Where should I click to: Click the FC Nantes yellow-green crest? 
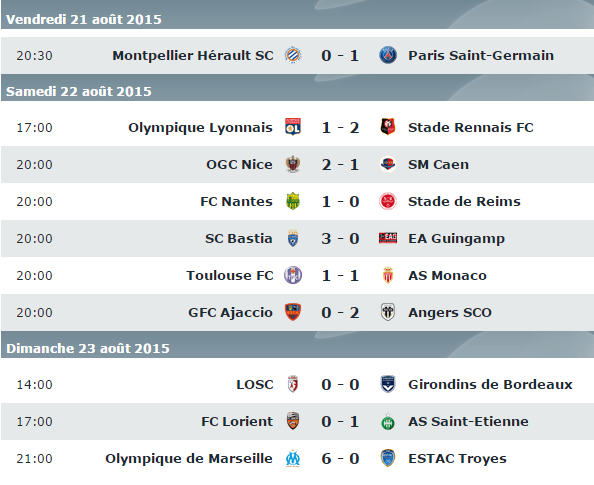[293, 201]
